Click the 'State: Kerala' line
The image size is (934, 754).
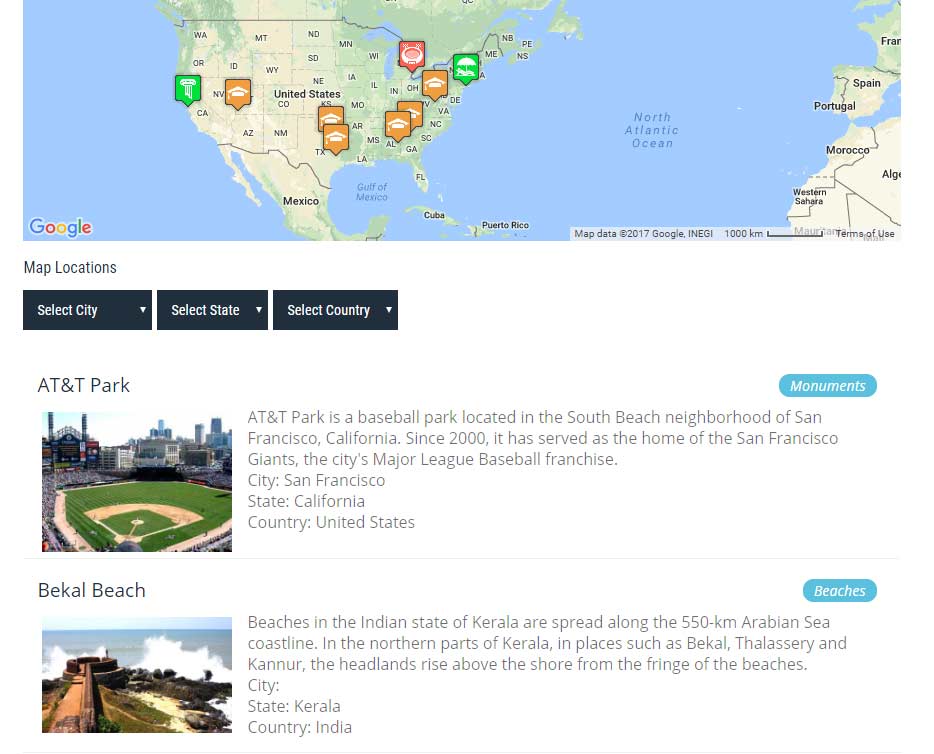click(294, 706)
